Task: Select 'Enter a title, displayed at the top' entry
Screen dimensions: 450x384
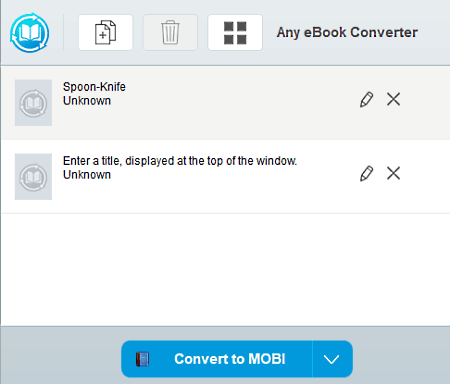Action: point(180,161)
